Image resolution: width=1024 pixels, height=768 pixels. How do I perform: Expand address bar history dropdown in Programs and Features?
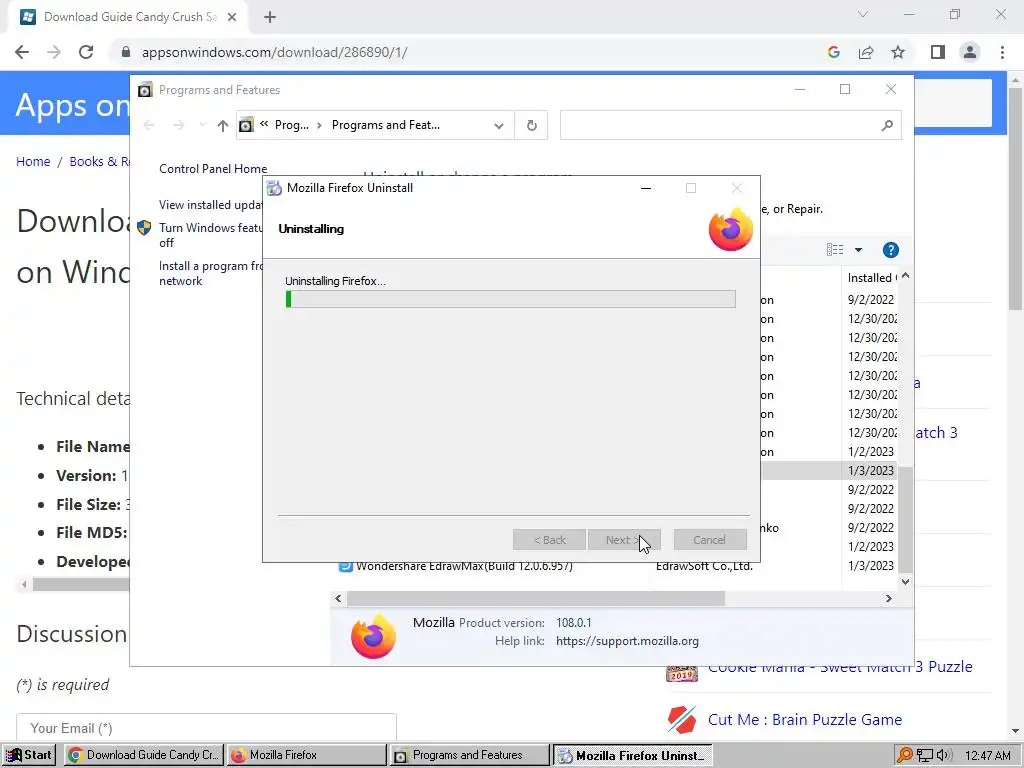(x=499, y=125)
